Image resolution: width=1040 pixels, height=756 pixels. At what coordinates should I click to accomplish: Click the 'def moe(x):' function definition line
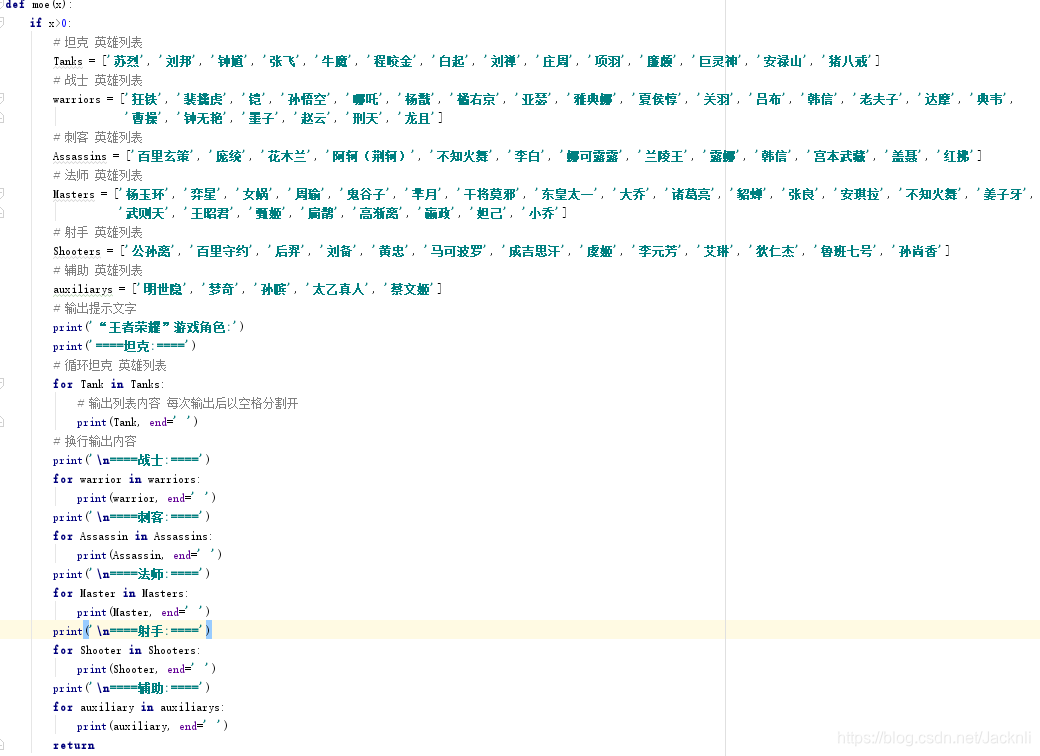pyautogui.click(x=38, y=5)
